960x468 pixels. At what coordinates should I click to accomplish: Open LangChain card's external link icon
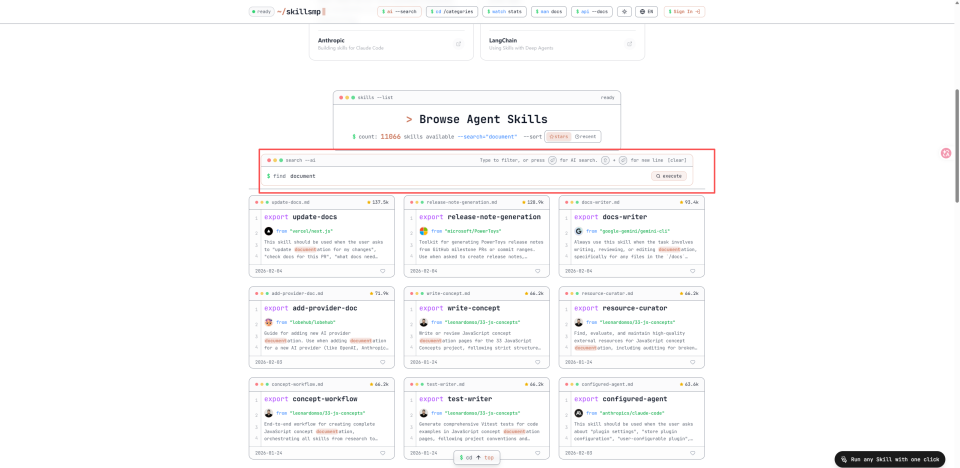click(x=629, y=43)
